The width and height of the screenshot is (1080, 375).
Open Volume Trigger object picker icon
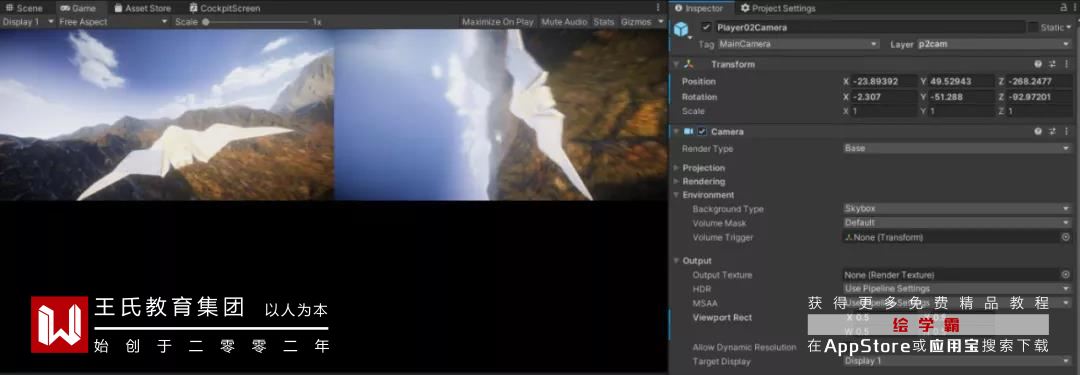click(x=1066, y=237)
